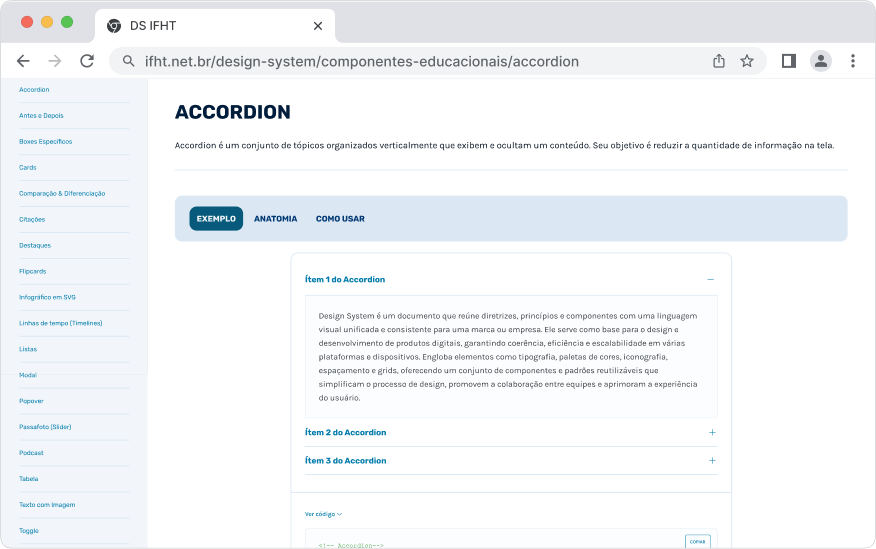Open Modal in the sidebar

(x=28, y=375)
